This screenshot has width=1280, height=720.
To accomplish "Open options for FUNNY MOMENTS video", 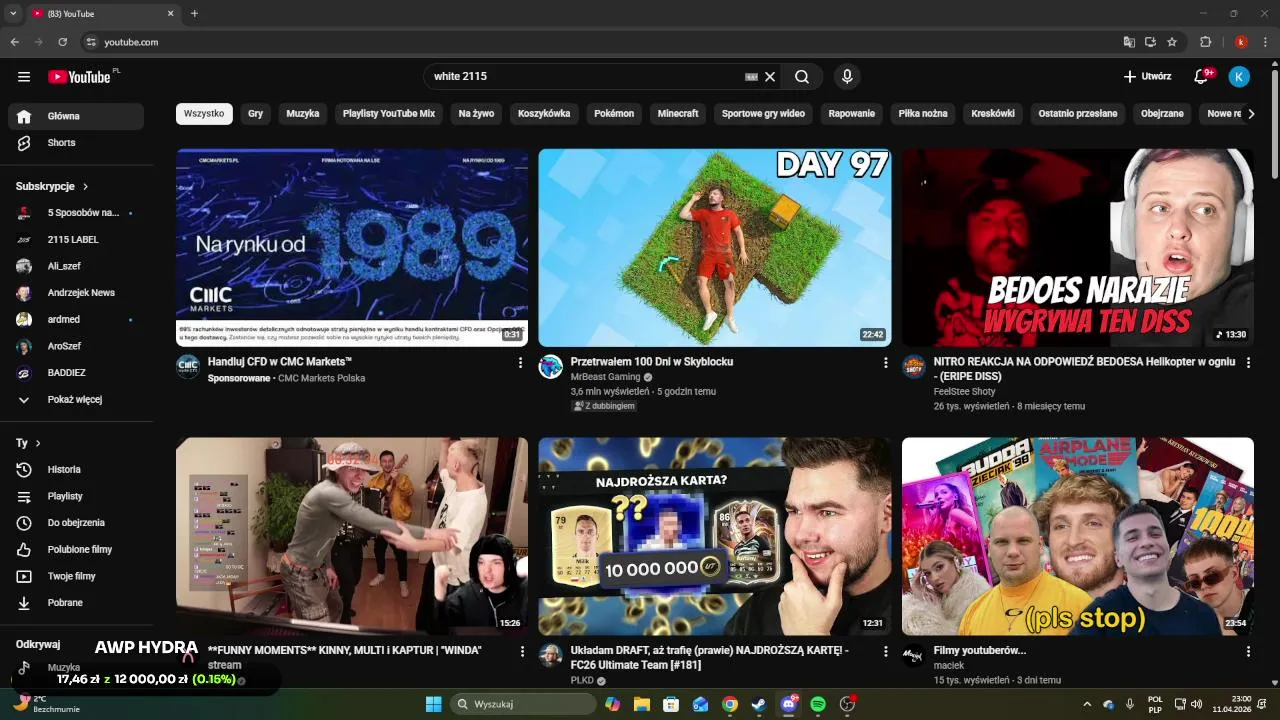I will click(x=522, y=651).
